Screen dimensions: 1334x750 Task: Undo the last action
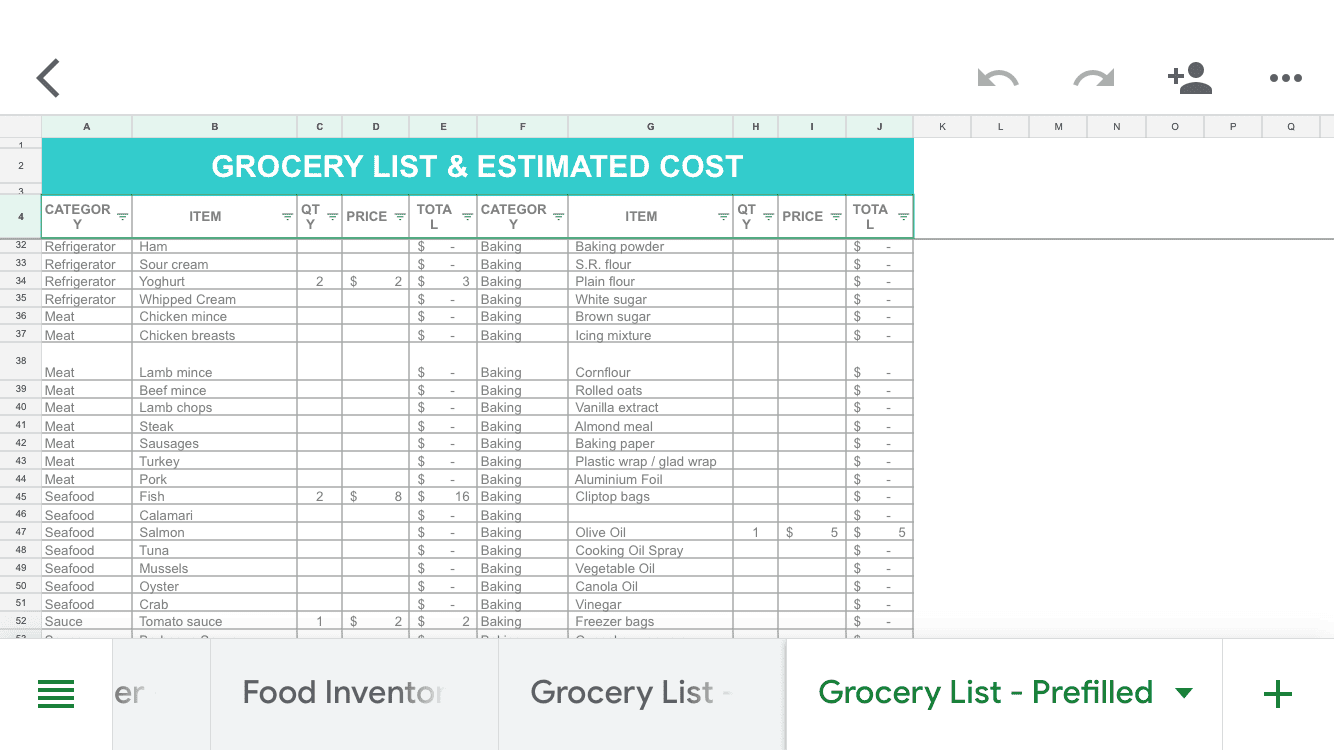click(998, 78)
